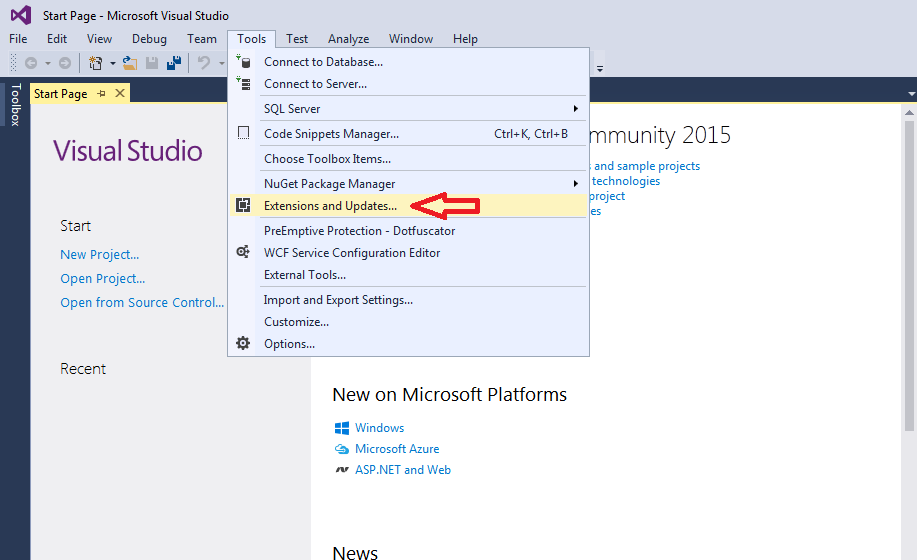Image resolution: width=917 pixels, height=560 pixels.
Task: Click the Save toolbar icon
Action: coord(152,63)
